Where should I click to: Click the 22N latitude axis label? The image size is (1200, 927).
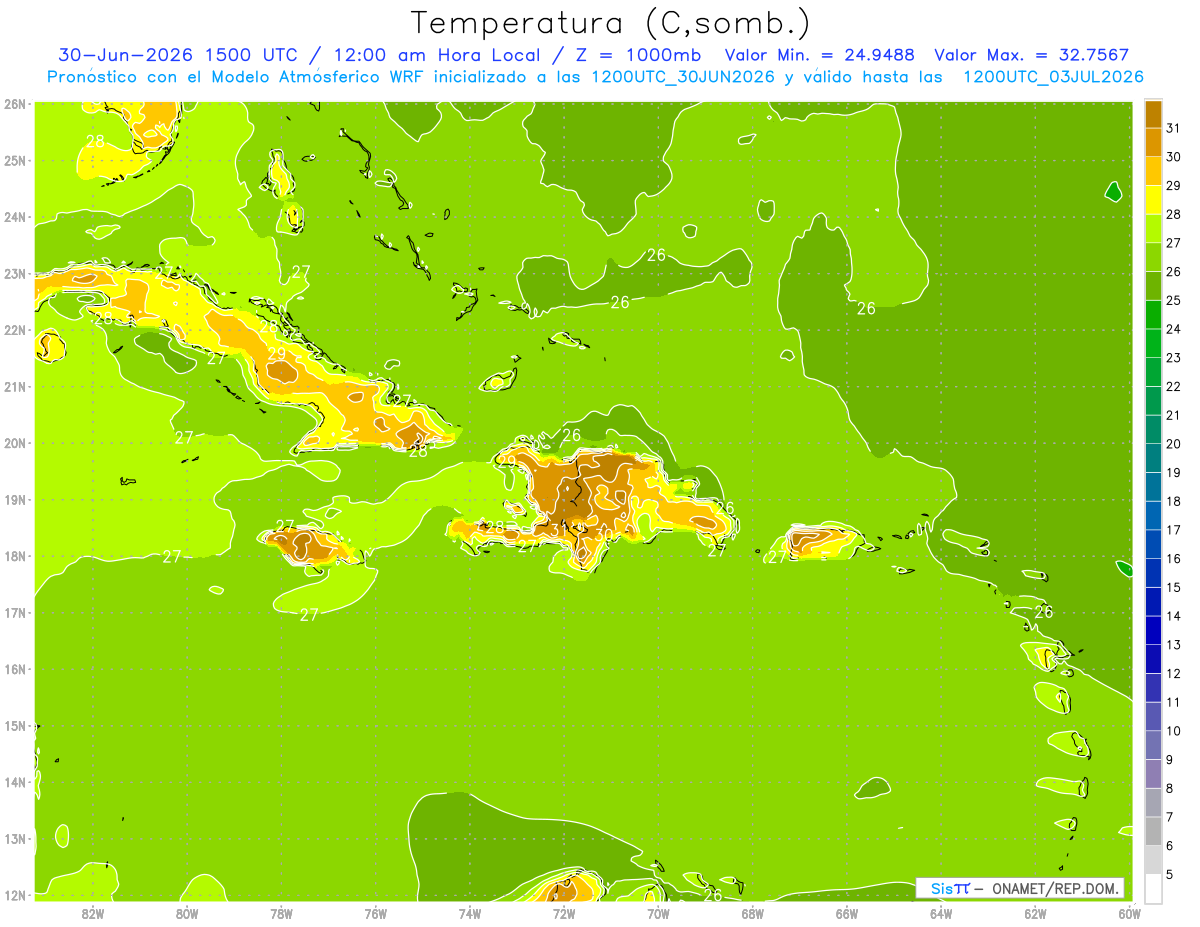[x=15, y=330]
